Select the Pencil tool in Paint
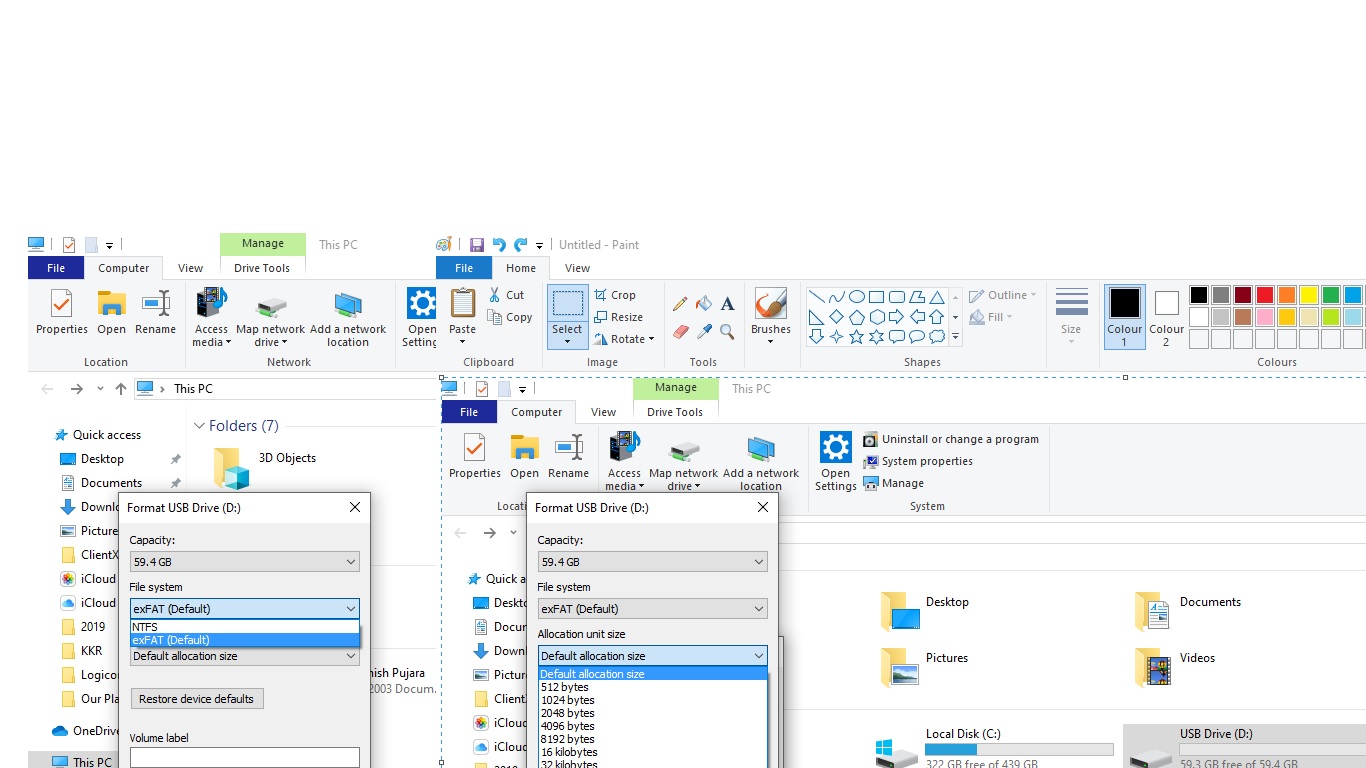This screenshot has width=1366, height=768. (680, 304)
